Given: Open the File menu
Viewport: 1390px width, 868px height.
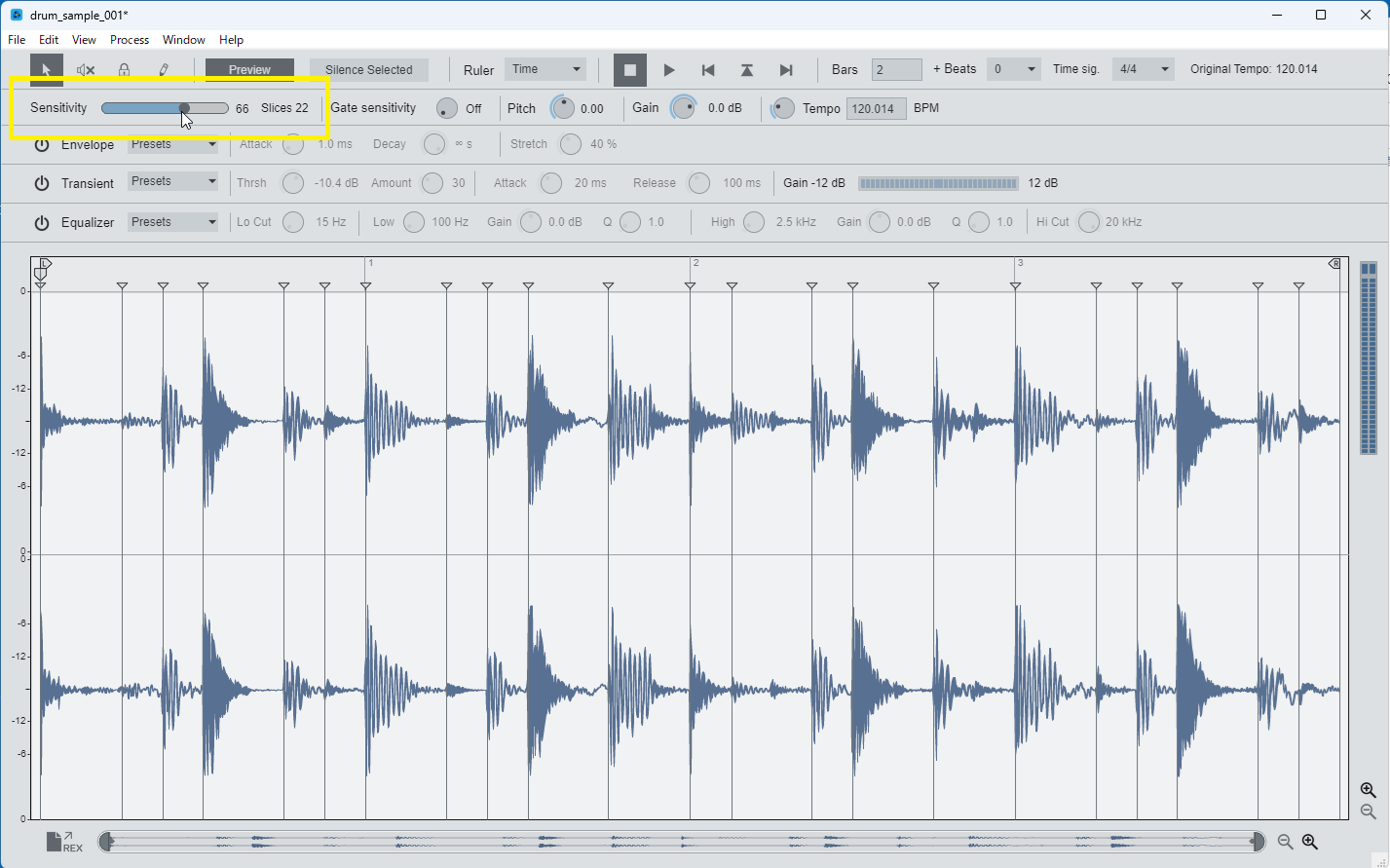Looking at the screenshot, I should tap(17, 40).
